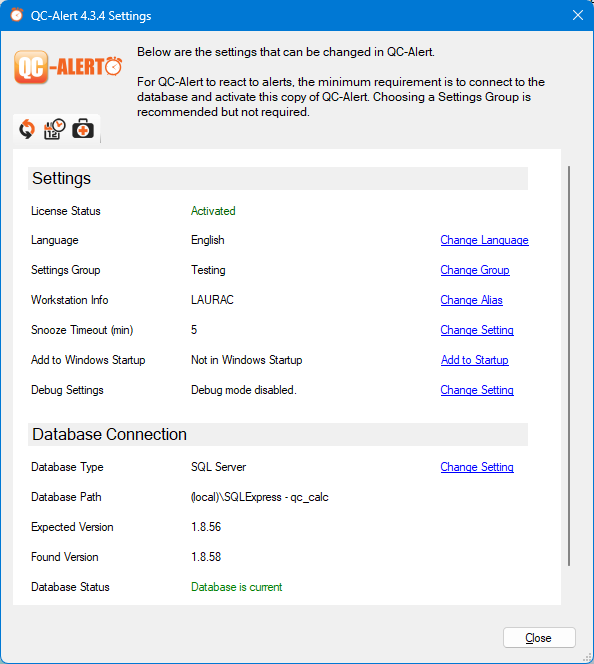Click the License Status label

tap(66, 211)
